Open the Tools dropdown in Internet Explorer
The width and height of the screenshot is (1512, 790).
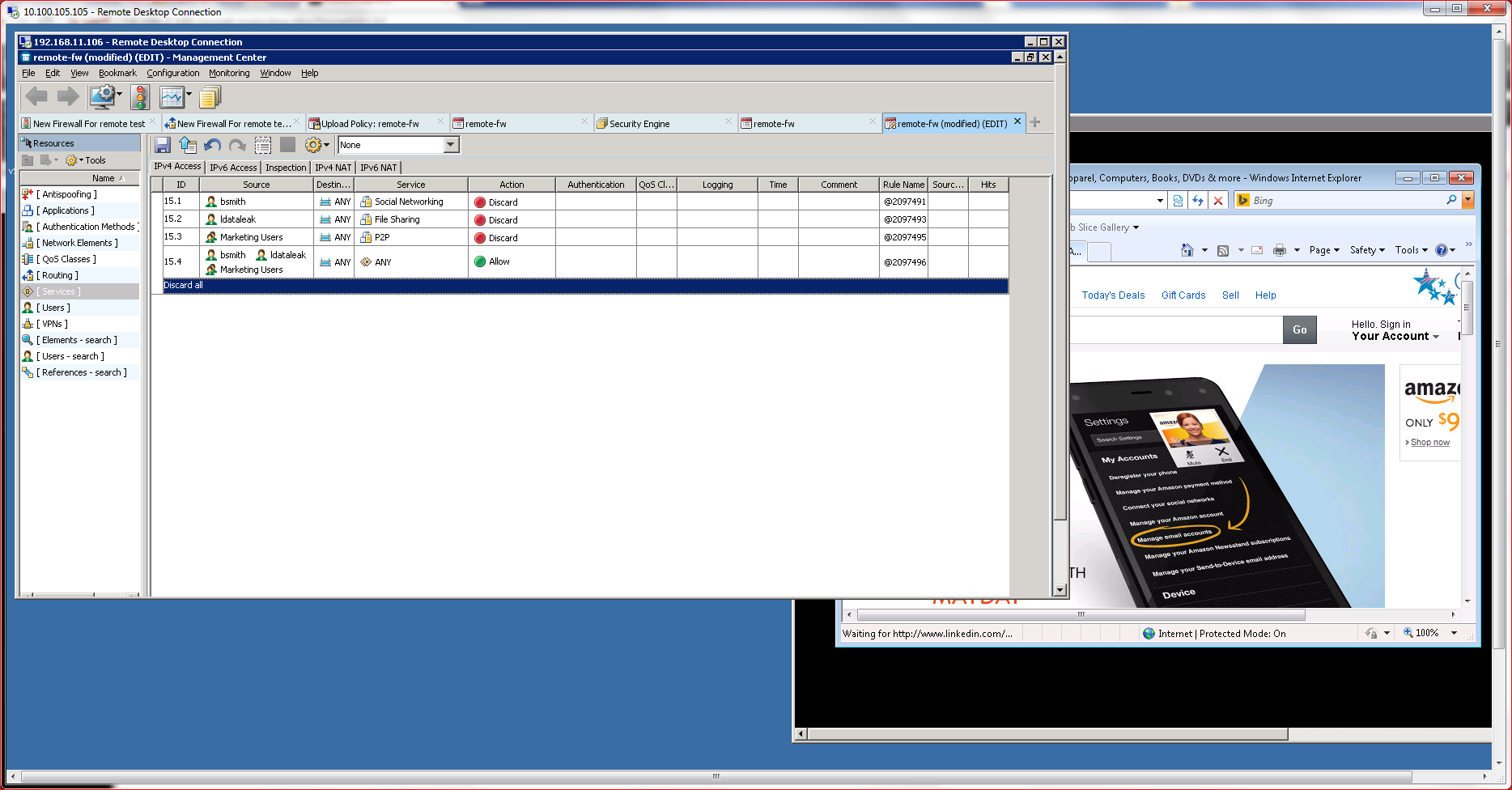(x=1412, y=250)
